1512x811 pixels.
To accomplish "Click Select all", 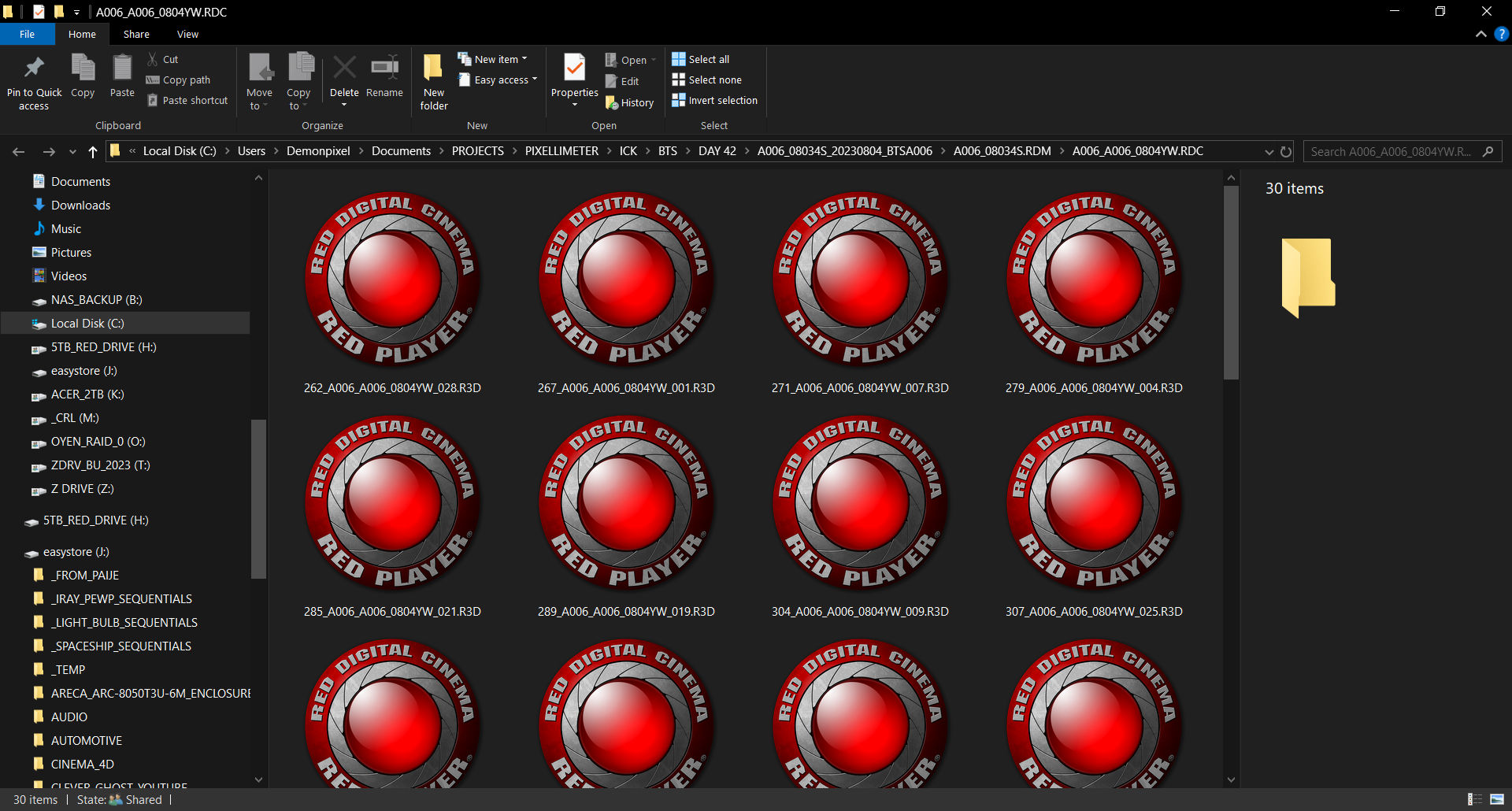I will (700, 59).
